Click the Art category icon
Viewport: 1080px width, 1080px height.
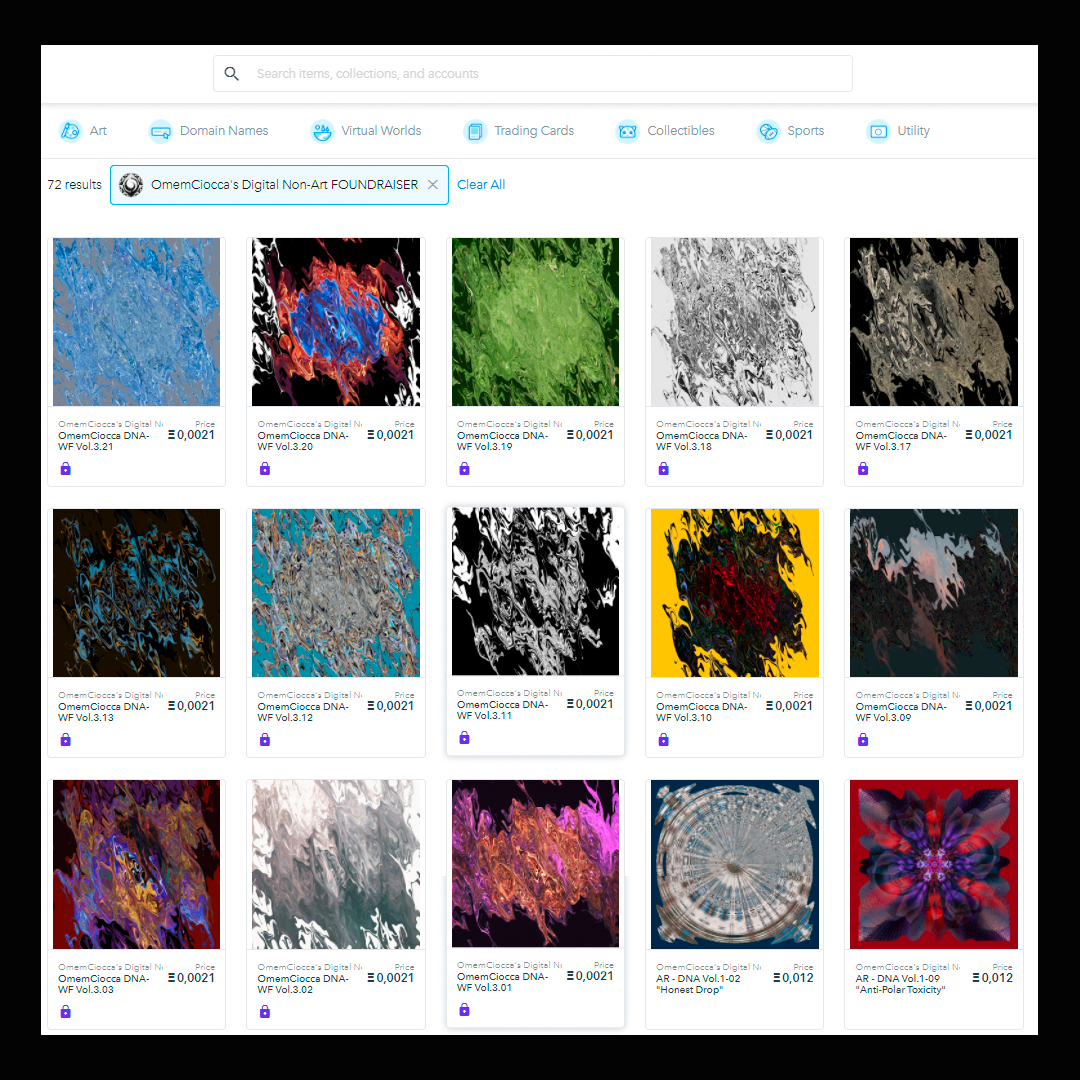click(x=70, y=131)
